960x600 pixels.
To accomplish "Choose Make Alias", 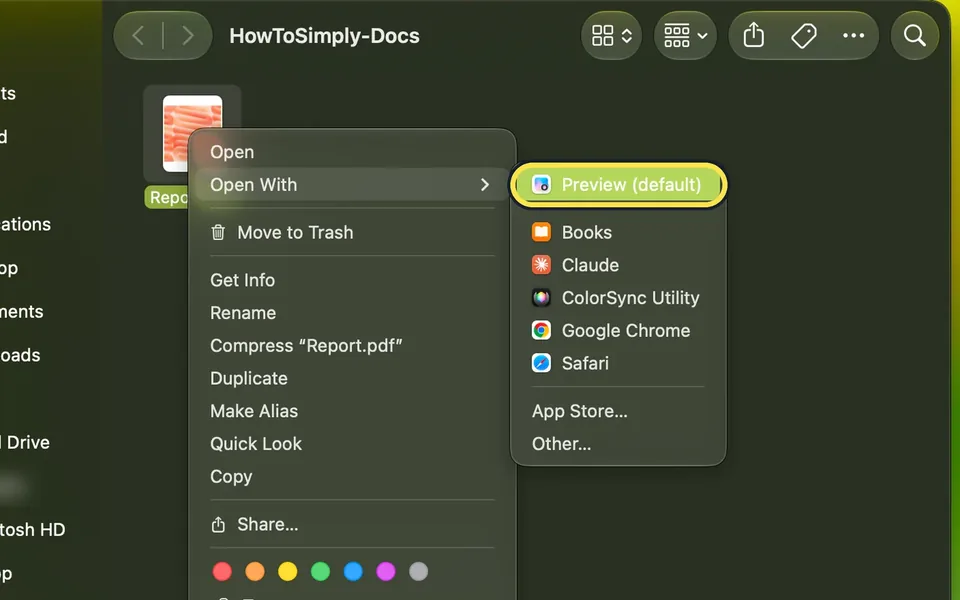I will click(x=352, y=411).
